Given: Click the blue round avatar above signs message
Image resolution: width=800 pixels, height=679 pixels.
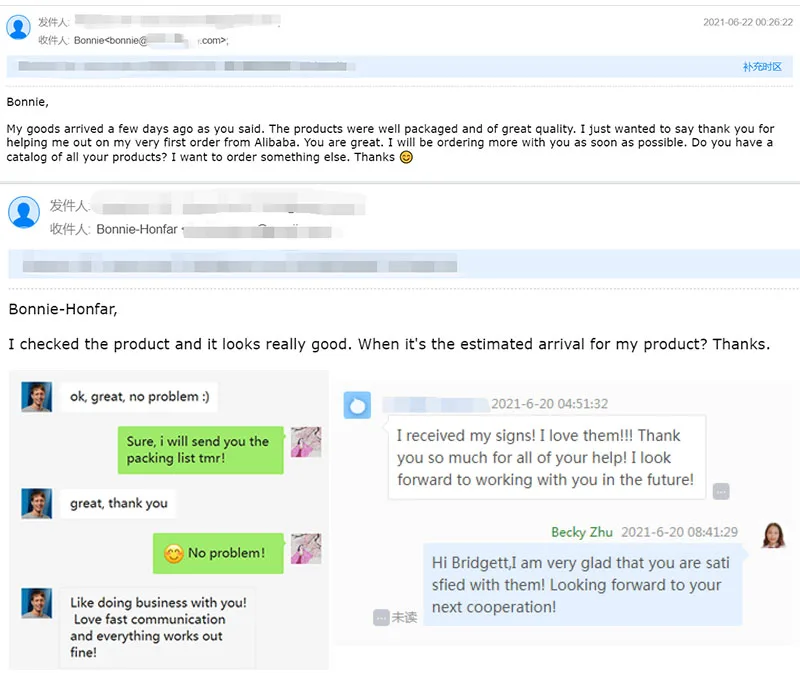Looking at the screenshot, I should coord(357,405).
